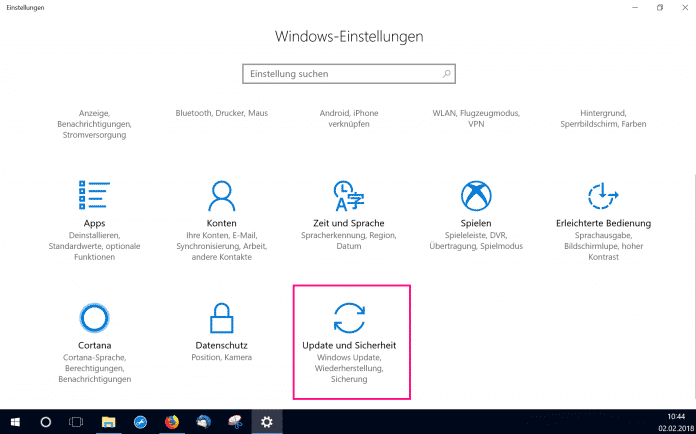
Task: Open Update und Sicherheit settings
Action: click(349, 340)
